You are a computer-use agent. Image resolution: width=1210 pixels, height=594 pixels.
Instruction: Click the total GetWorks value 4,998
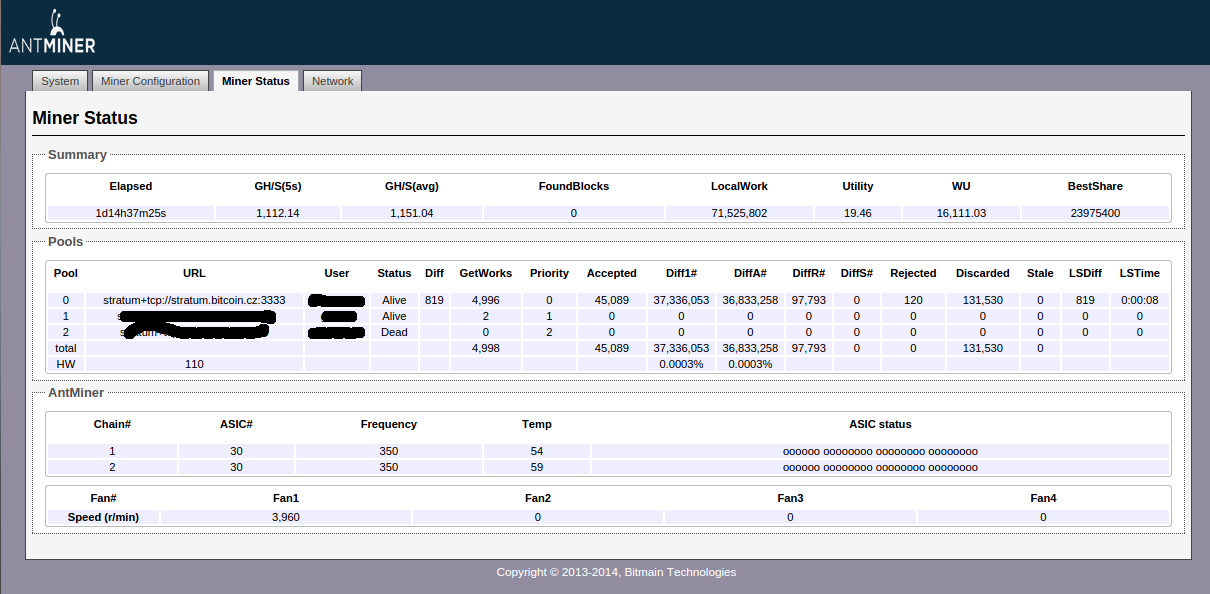click(x=485, y=348)
